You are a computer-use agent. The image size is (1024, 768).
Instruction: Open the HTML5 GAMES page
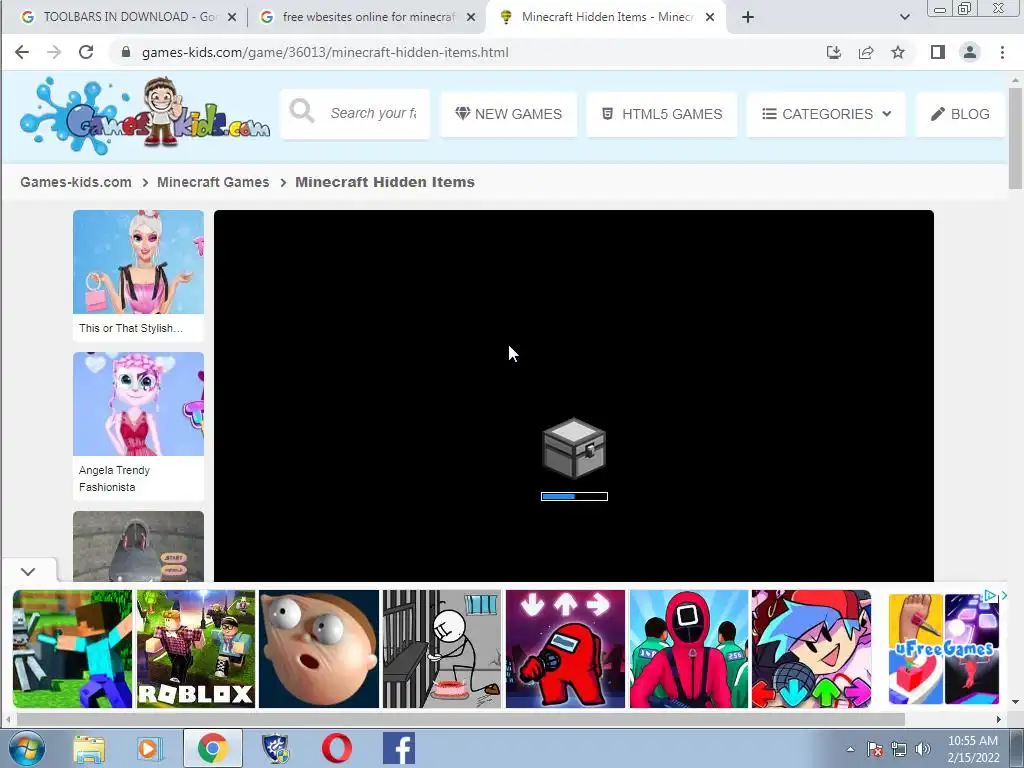coord(662,114)
